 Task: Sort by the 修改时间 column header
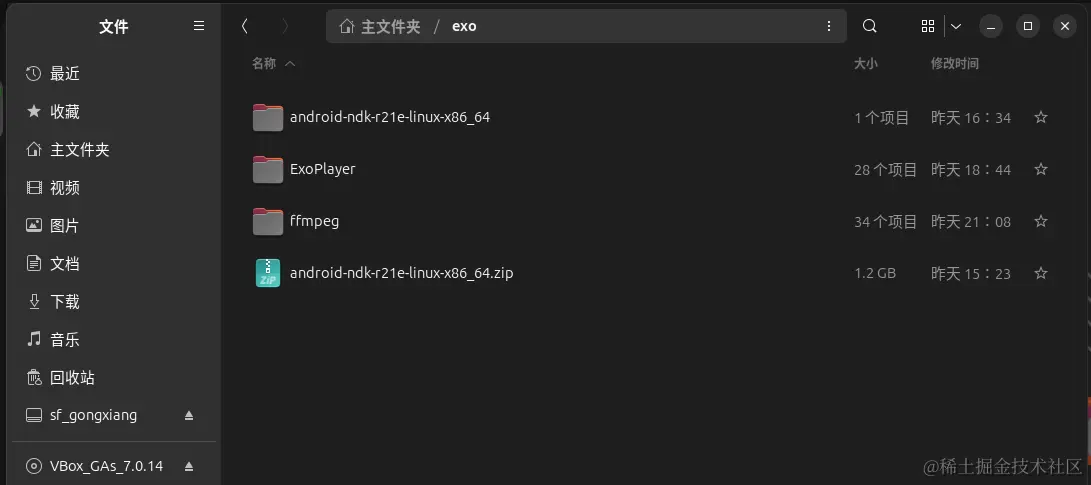(955, 63)
